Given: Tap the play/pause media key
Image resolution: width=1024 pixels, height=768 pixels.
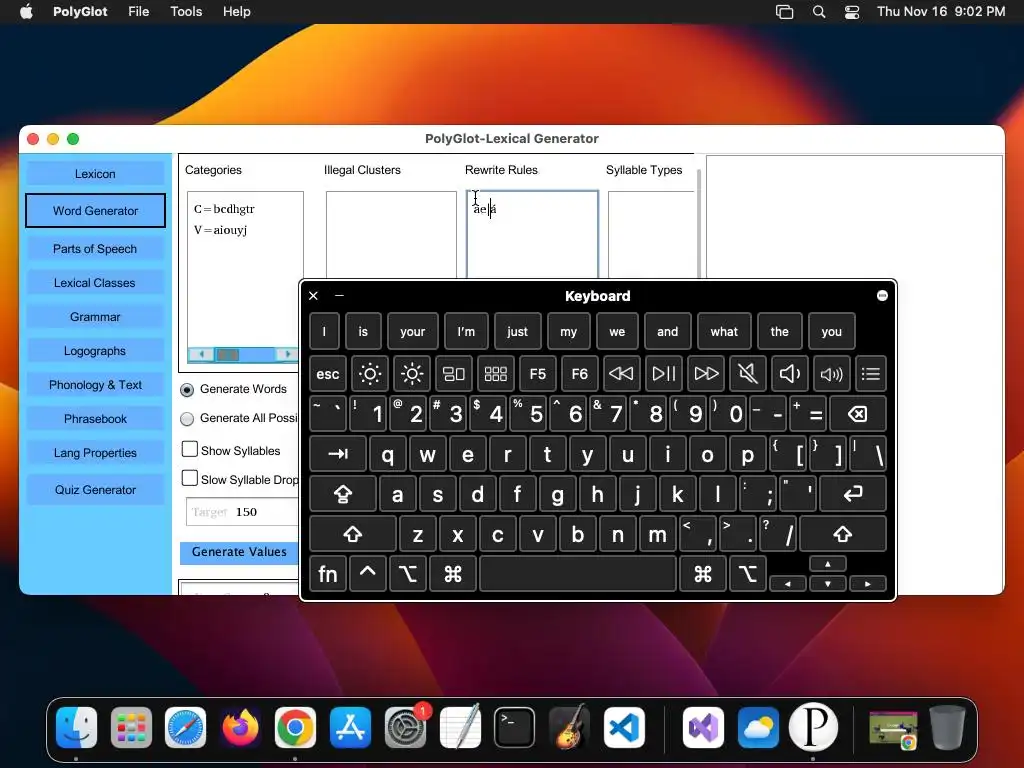Looking at the screenshot, I should tap(664, 374).
